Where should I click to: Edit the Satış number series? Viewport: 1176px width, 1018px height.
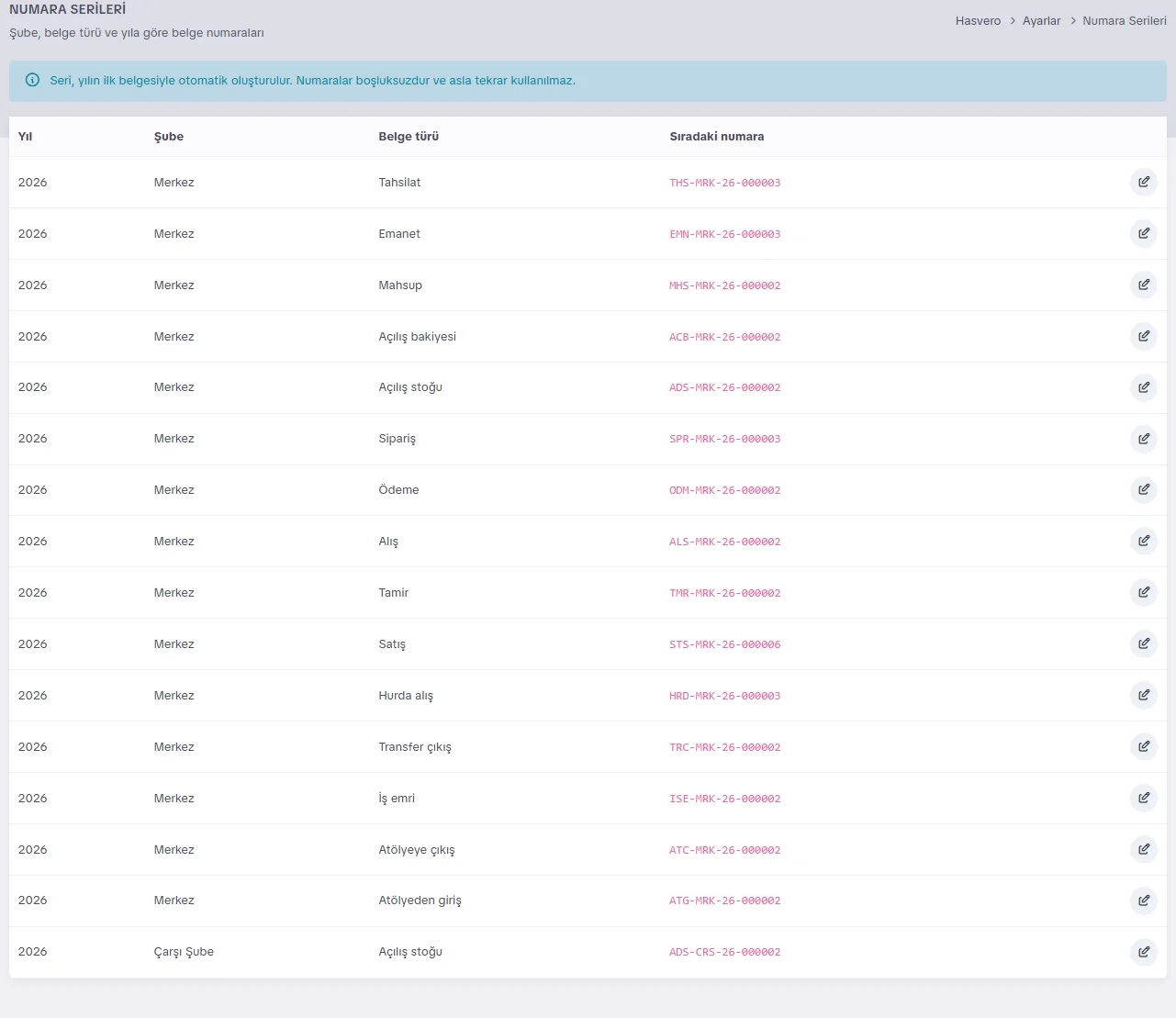click(1143, 643)
